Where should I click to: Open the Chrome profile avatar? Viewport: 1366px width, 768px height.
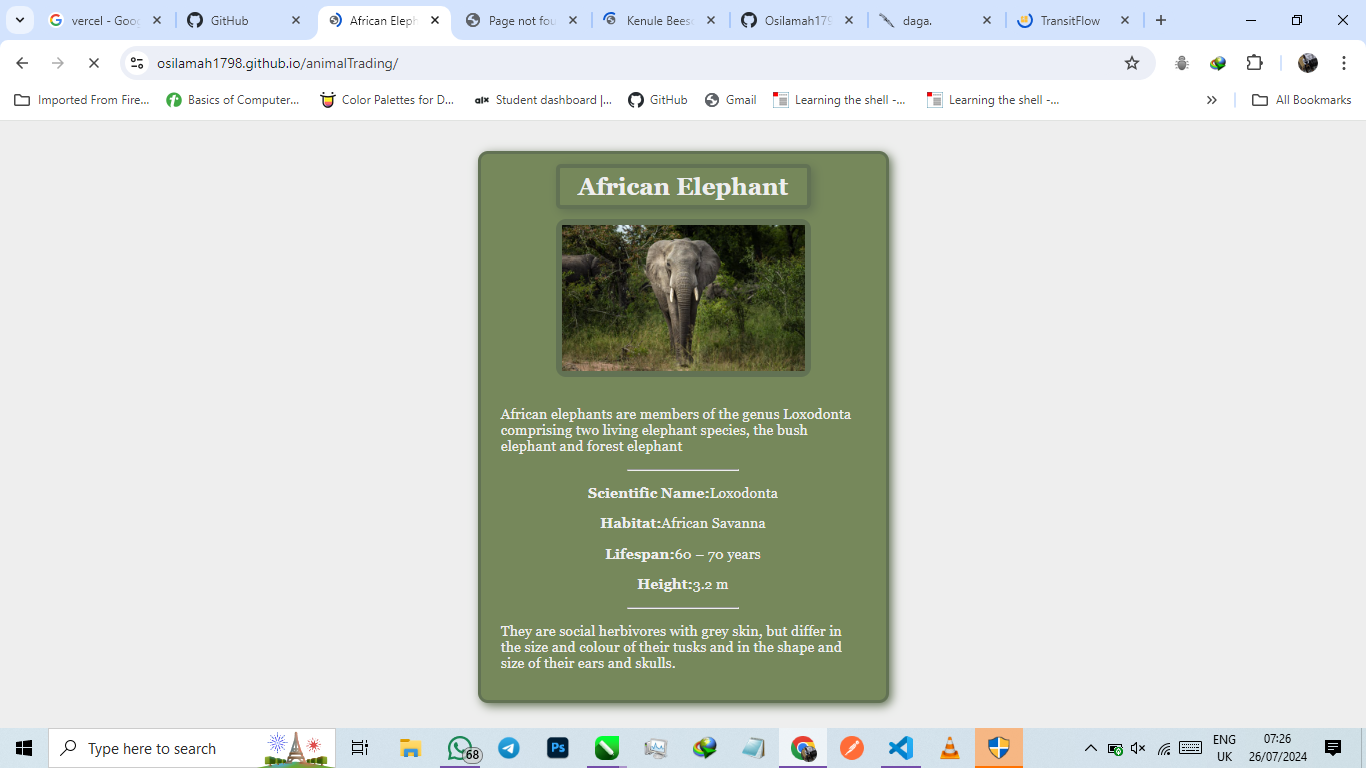pos(1307,62)
